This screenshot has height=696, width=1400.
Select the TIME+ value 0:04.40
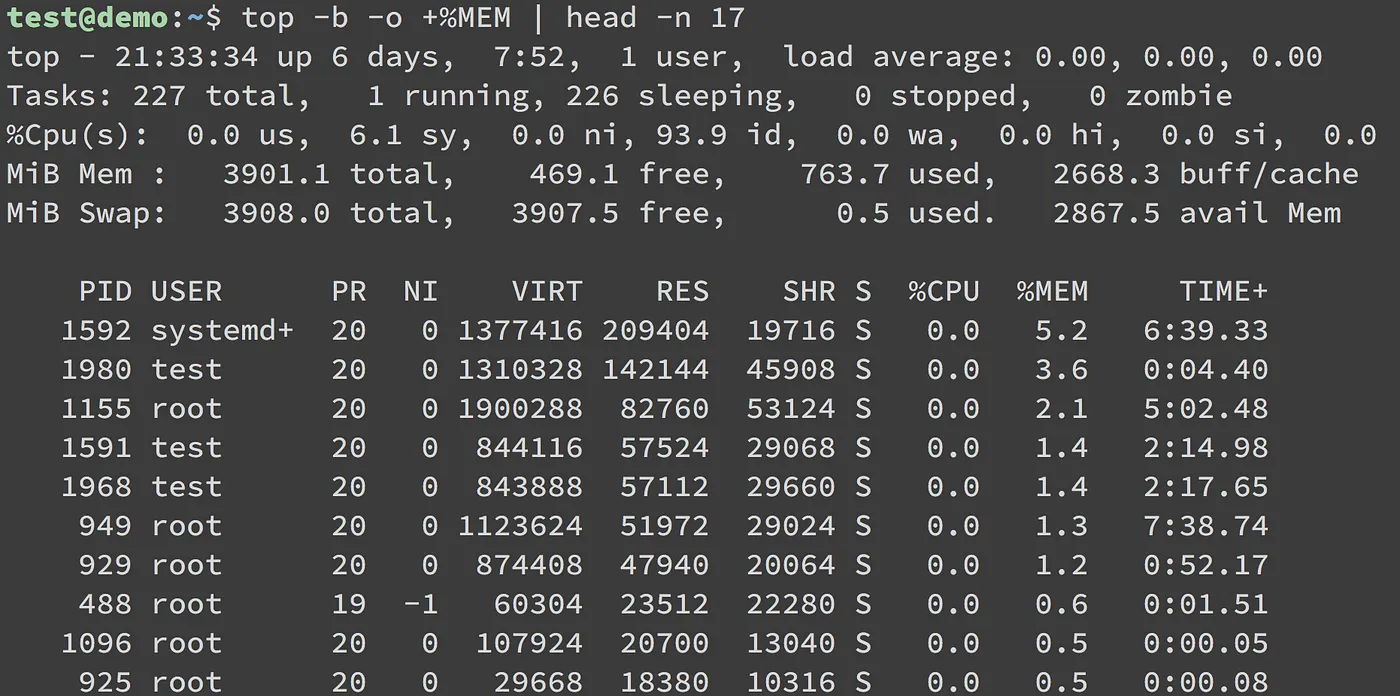pyautogui.click(x=1206, y=369)
